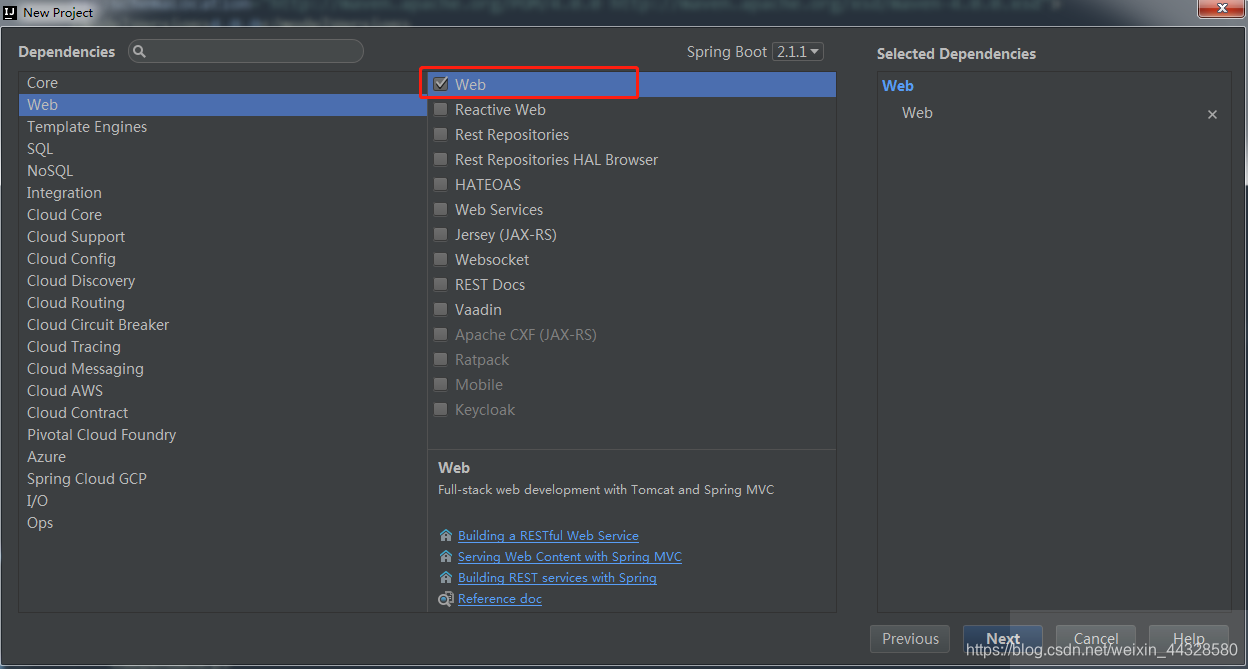Image resolution: width=1248 pixels, height=669 pixels.
Task: Open the Cloud Config category
Action: pos(222,259)
